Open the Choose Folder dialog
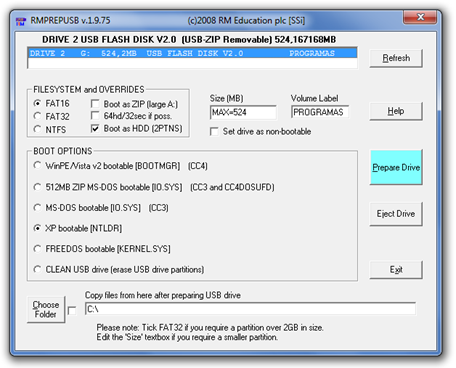The height and width of the screenshot is (368, 456). point(46,310)
